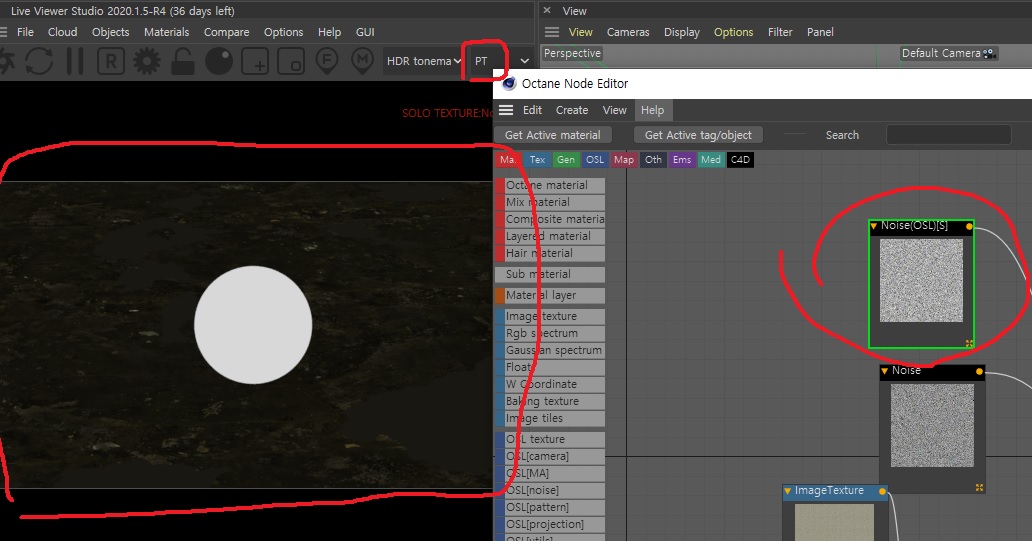Click Get Active tag/object button

[x=698, y=135]
